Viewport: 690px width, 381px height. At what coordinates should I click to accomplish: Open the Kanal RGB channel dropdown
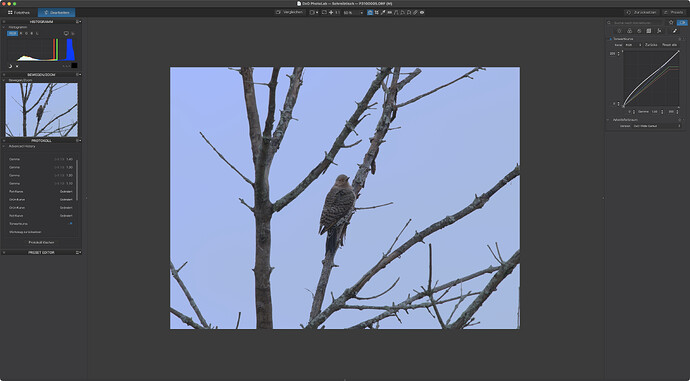click(633, 45)
